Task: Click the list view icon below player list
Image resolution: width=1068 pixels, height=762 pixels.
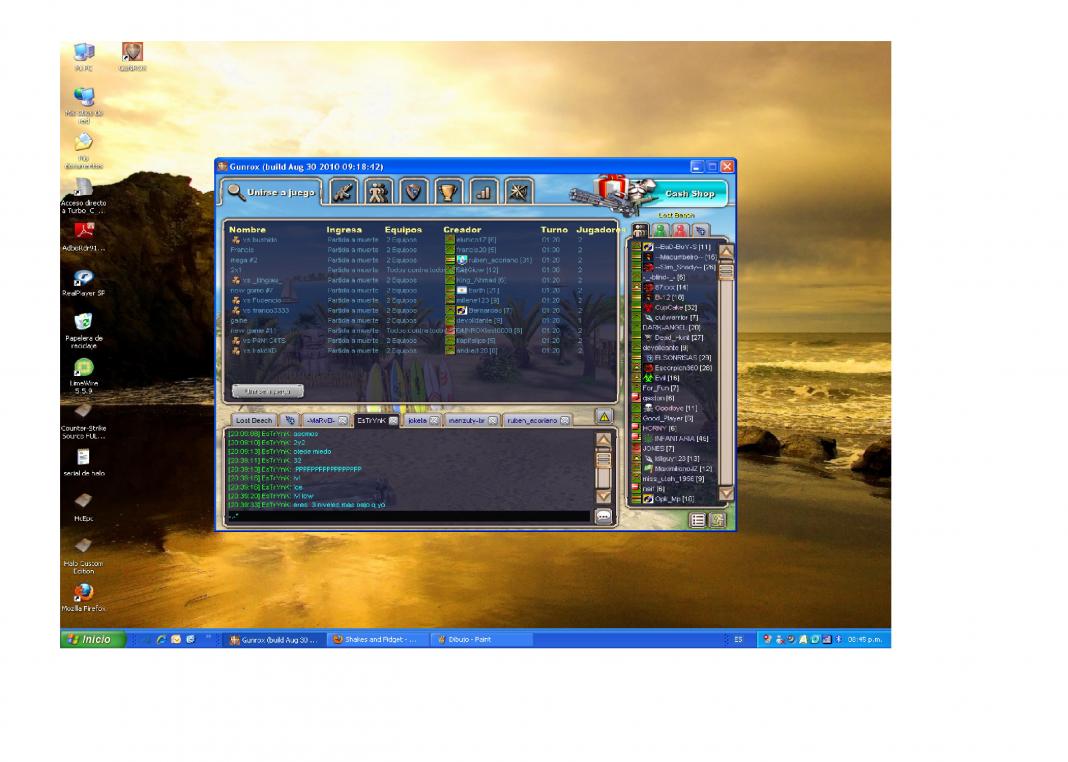Action: 698,520
